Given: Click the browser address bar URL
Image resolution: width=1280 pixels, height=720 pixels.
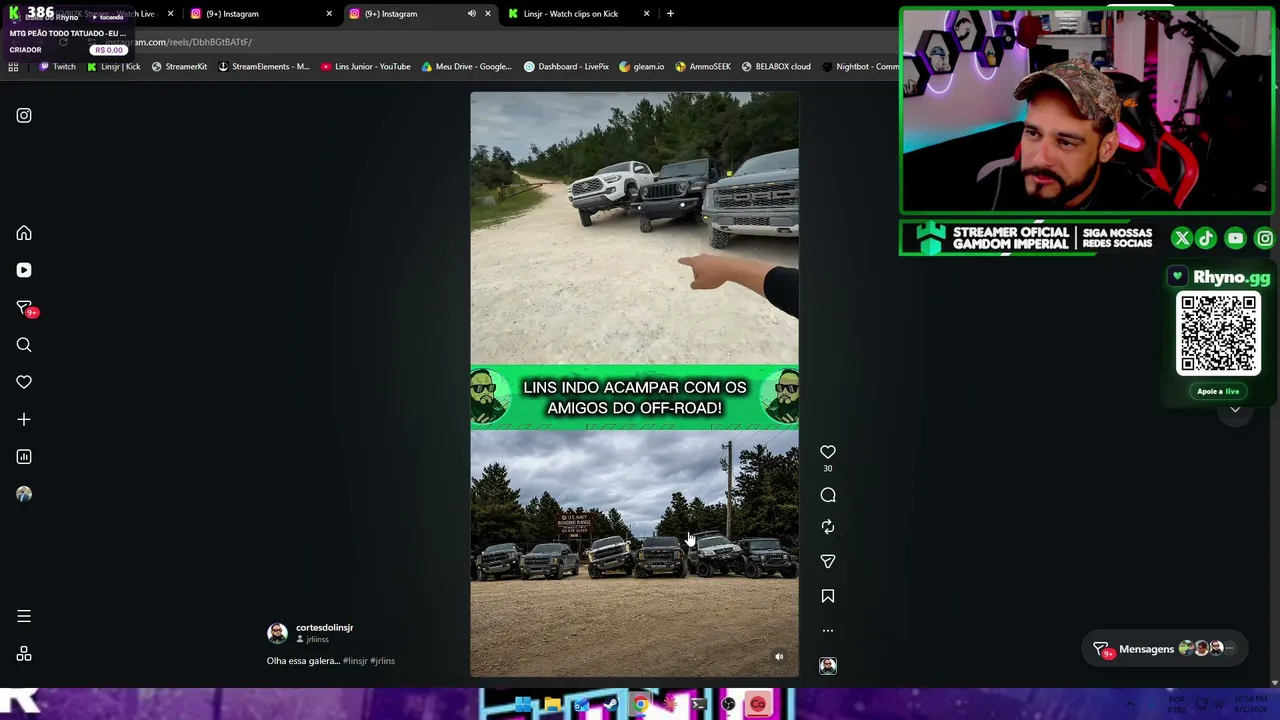Looking at the screenshot, I should (179, 42).
